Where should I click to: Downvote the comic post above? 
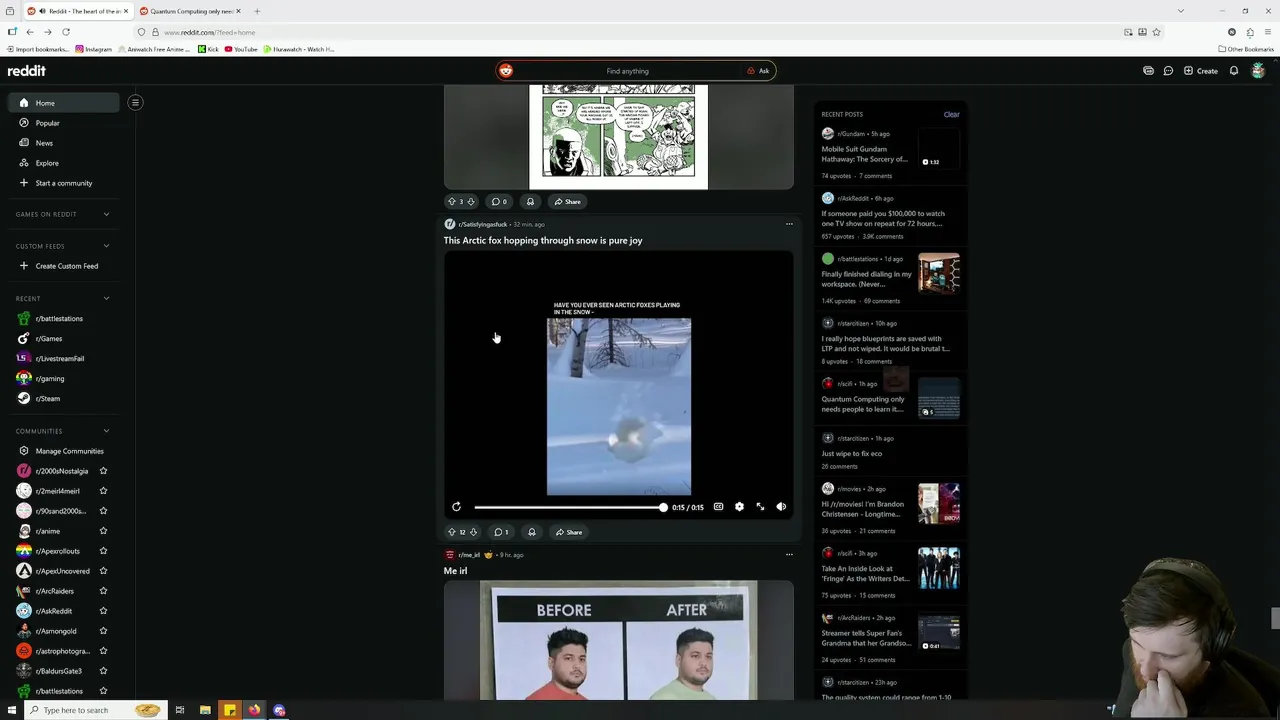coord(471,202)
